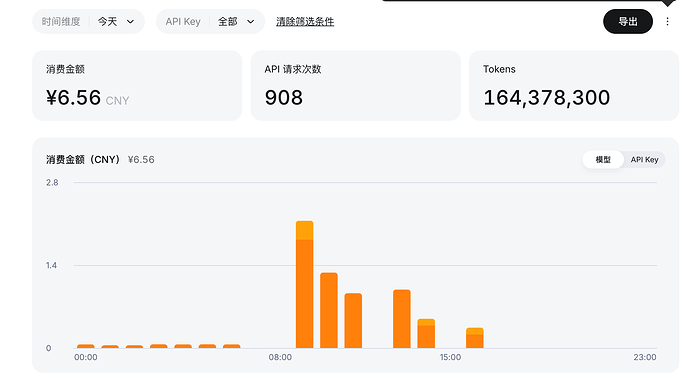
Task: Select the 消费金额 ¥6.56 summary card
Action: tap(137, 85)
